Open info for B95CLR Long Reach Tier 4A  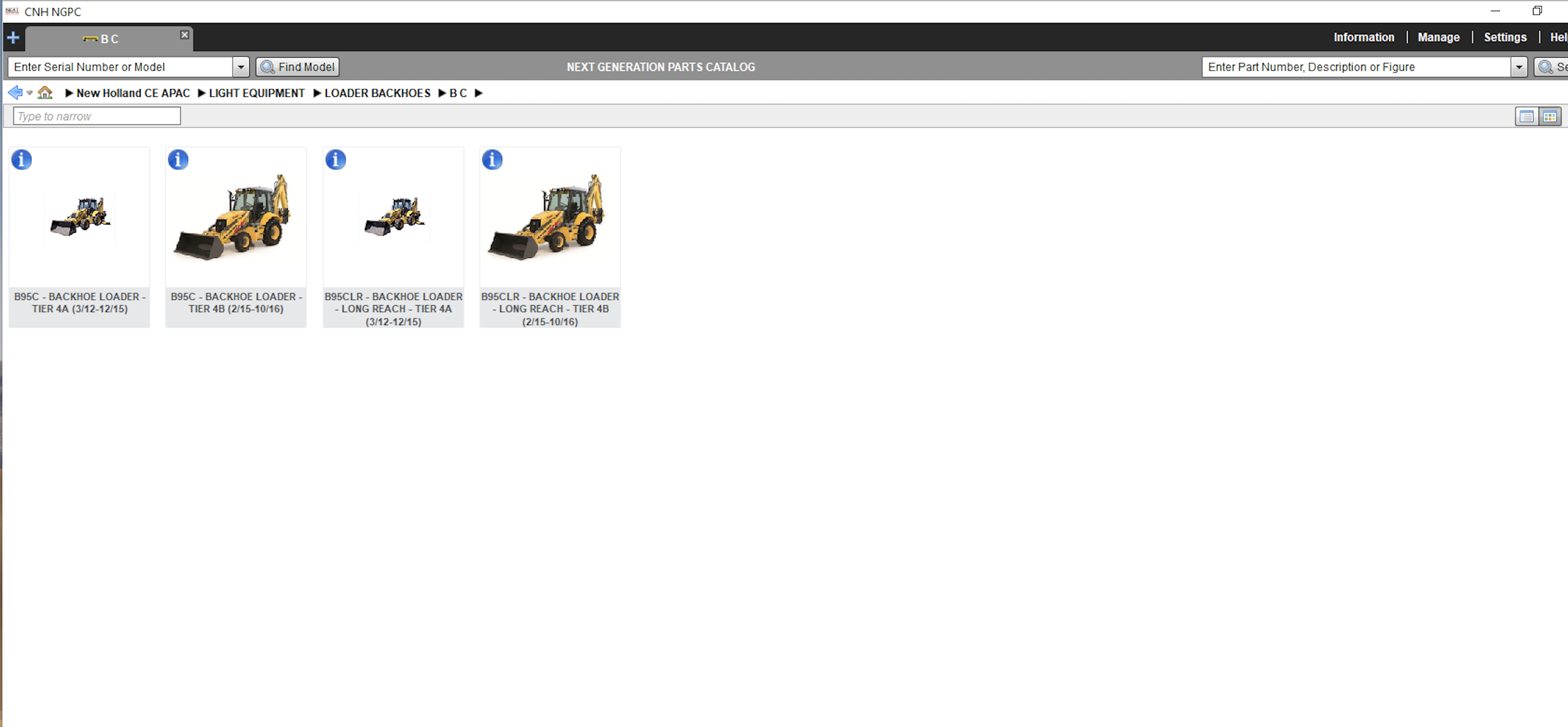tap(334, 159)
